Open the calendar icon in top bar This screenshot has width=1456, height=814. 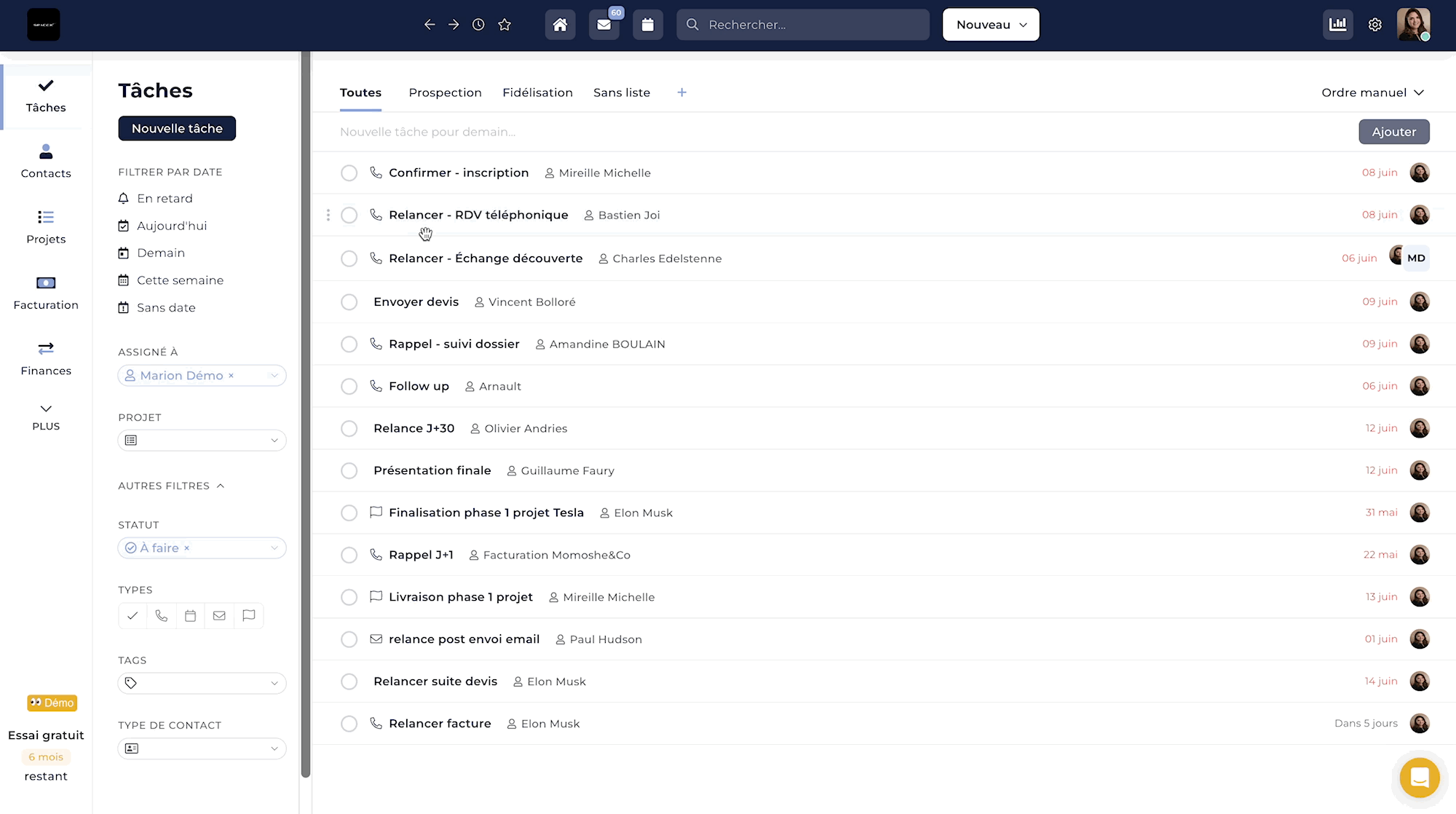(x=648, y=25)
